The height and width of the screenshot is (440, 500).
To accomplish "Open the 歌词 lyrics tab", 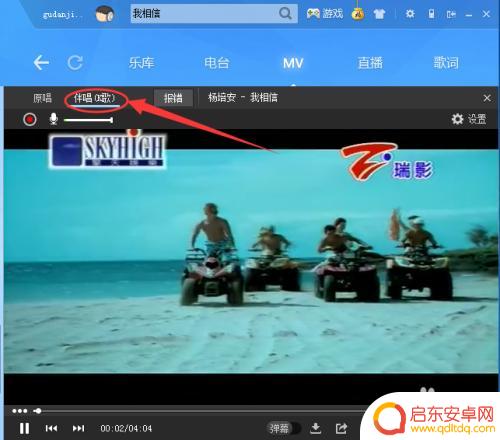I will 446,63.
